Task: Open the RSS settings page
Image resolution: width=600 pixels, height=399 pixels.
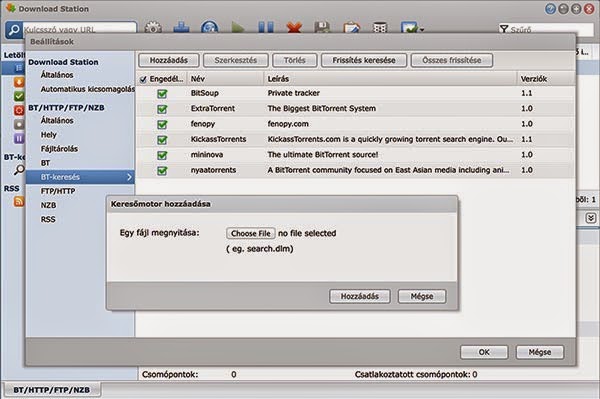Action: pos(48,220)
